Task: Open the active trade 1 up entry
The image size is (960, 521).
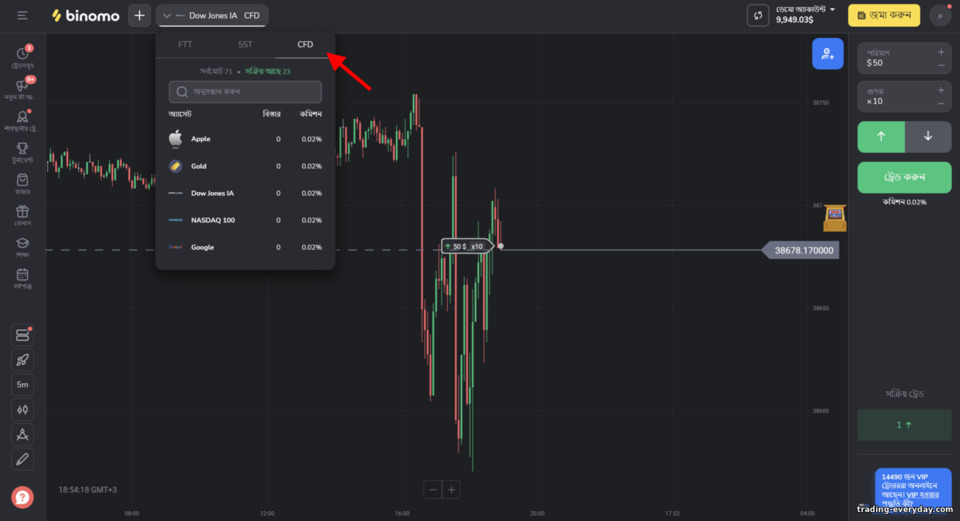Action: pos(904,425)
